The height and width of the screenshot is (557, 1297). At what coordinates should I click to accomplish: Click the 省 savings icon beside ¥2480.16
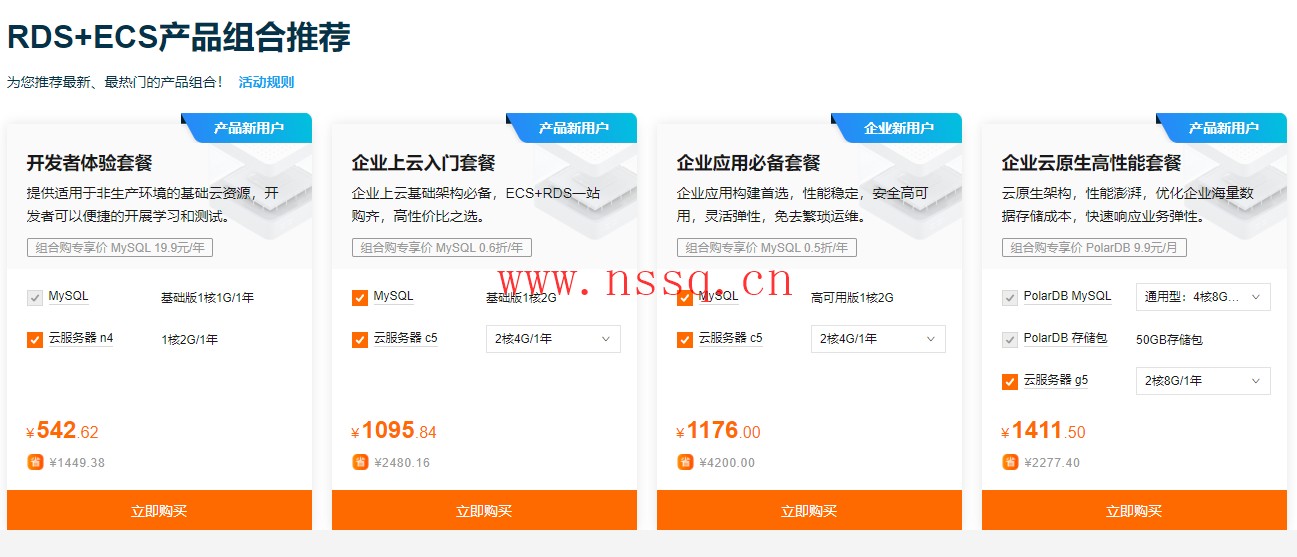click(360, 462)
